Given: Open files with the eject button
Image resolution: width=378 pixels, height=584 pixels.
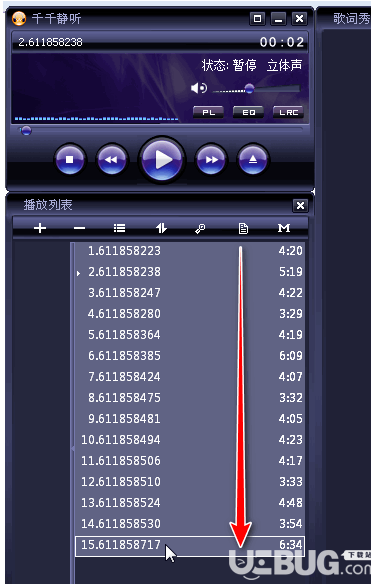Looking at the screenshot, I should [253, 160].
